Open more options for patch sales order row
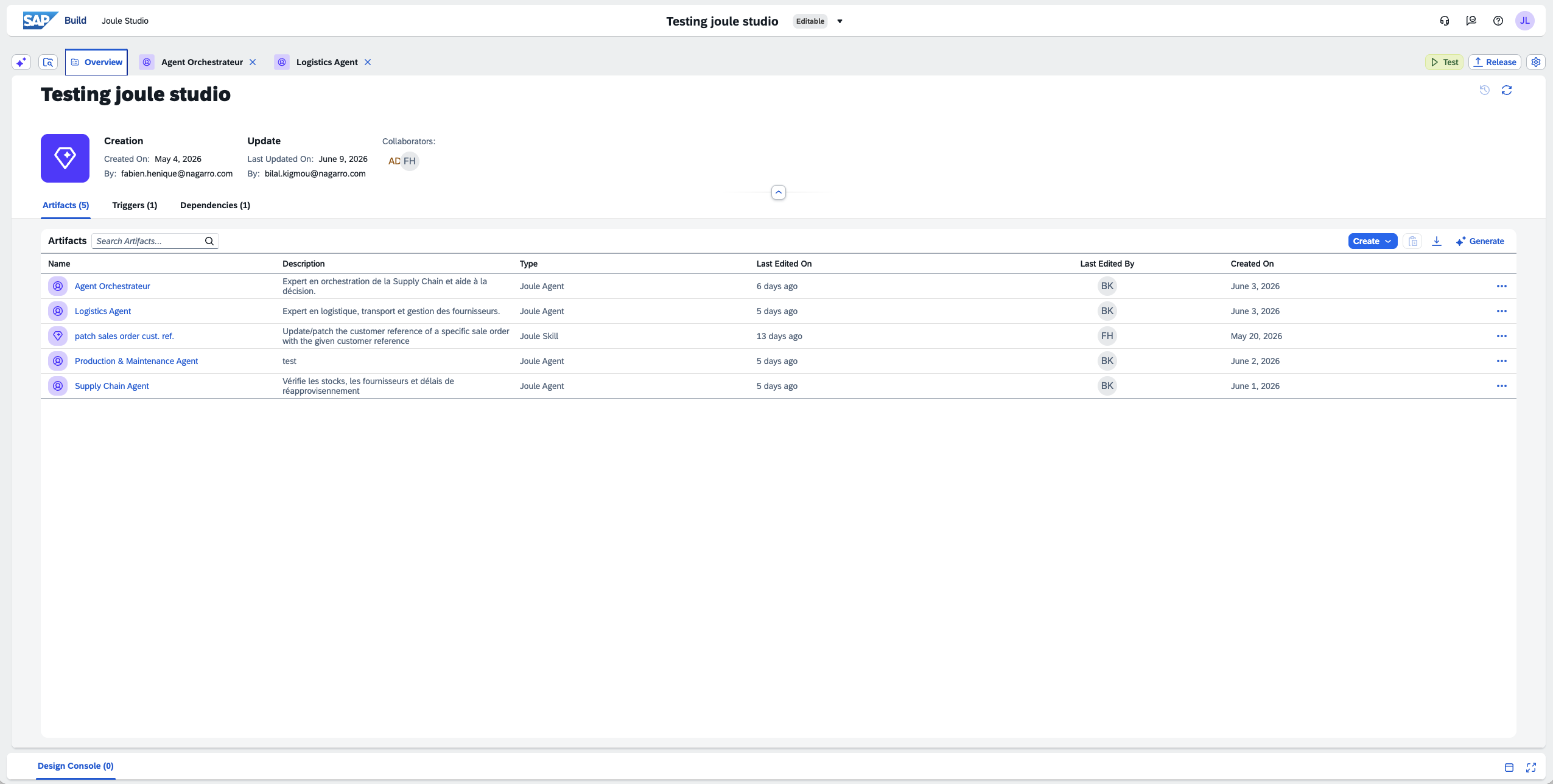This screenshot has width=1553, height=784. tap(1502, 336)
